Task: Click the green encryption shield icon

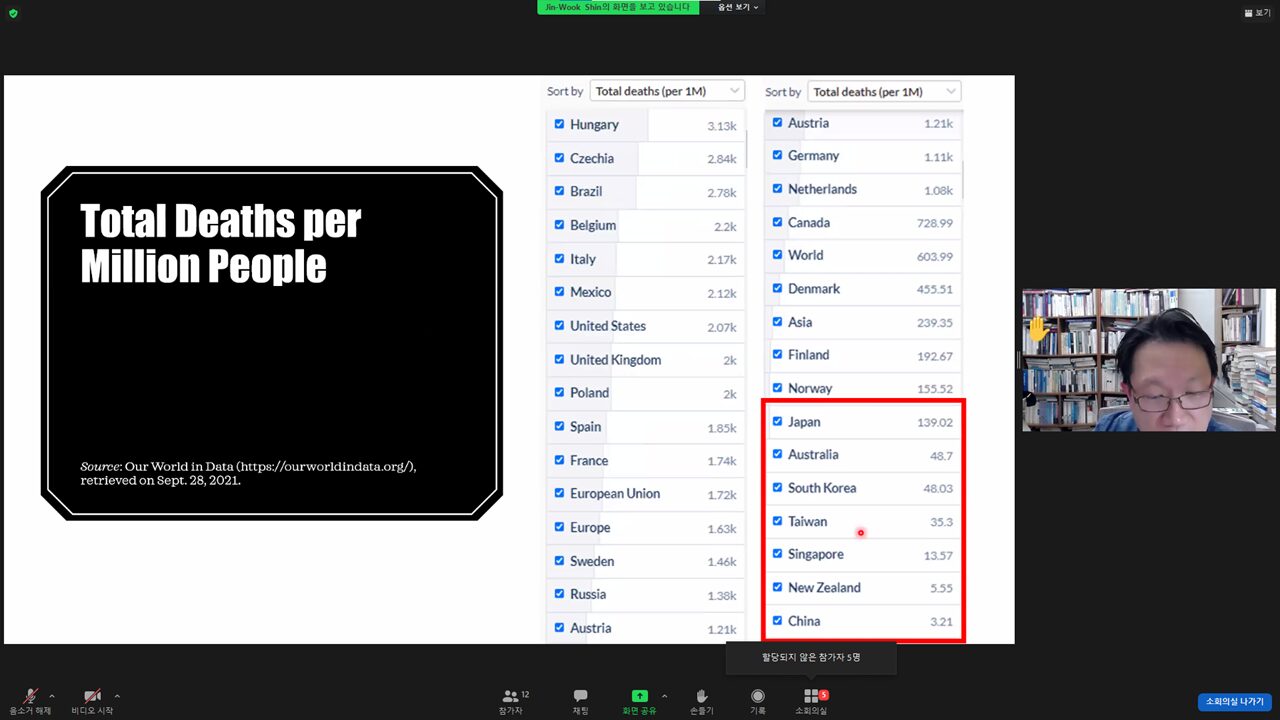Action: (13, 13)
